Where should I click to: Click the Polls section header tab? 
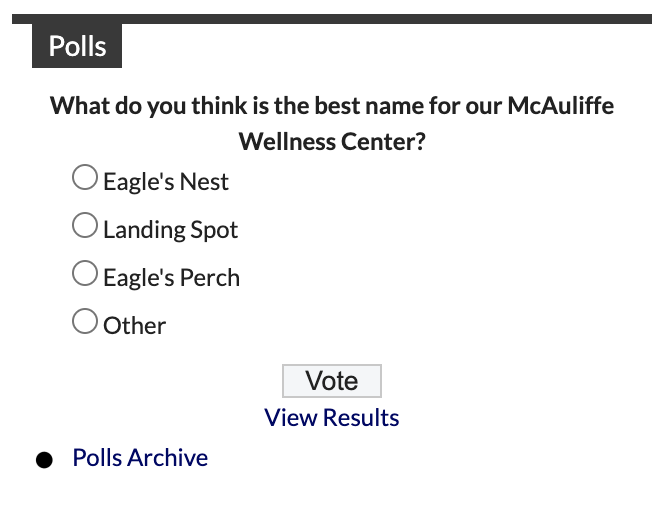pyautogui.click(x=77, y=46)
